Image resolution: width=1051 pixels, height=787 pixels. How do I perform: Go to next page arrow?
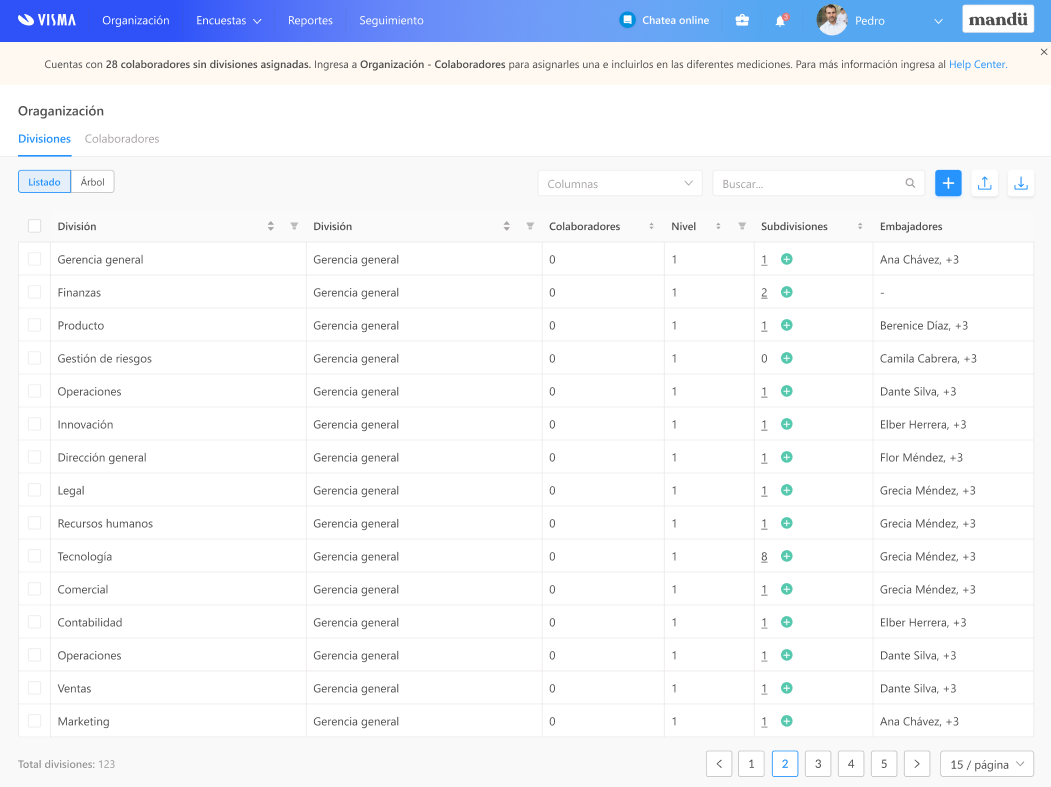(x=917, y=764)
